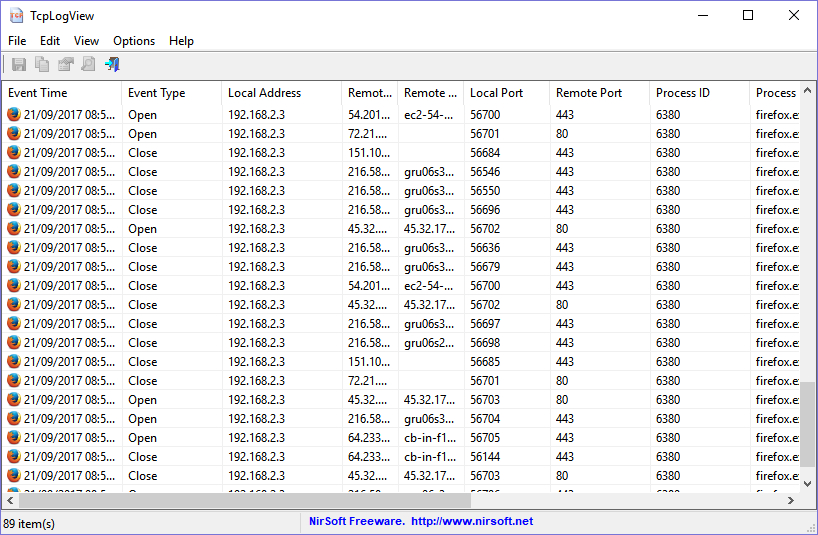Open Properties via the toolbar icon

65,65
